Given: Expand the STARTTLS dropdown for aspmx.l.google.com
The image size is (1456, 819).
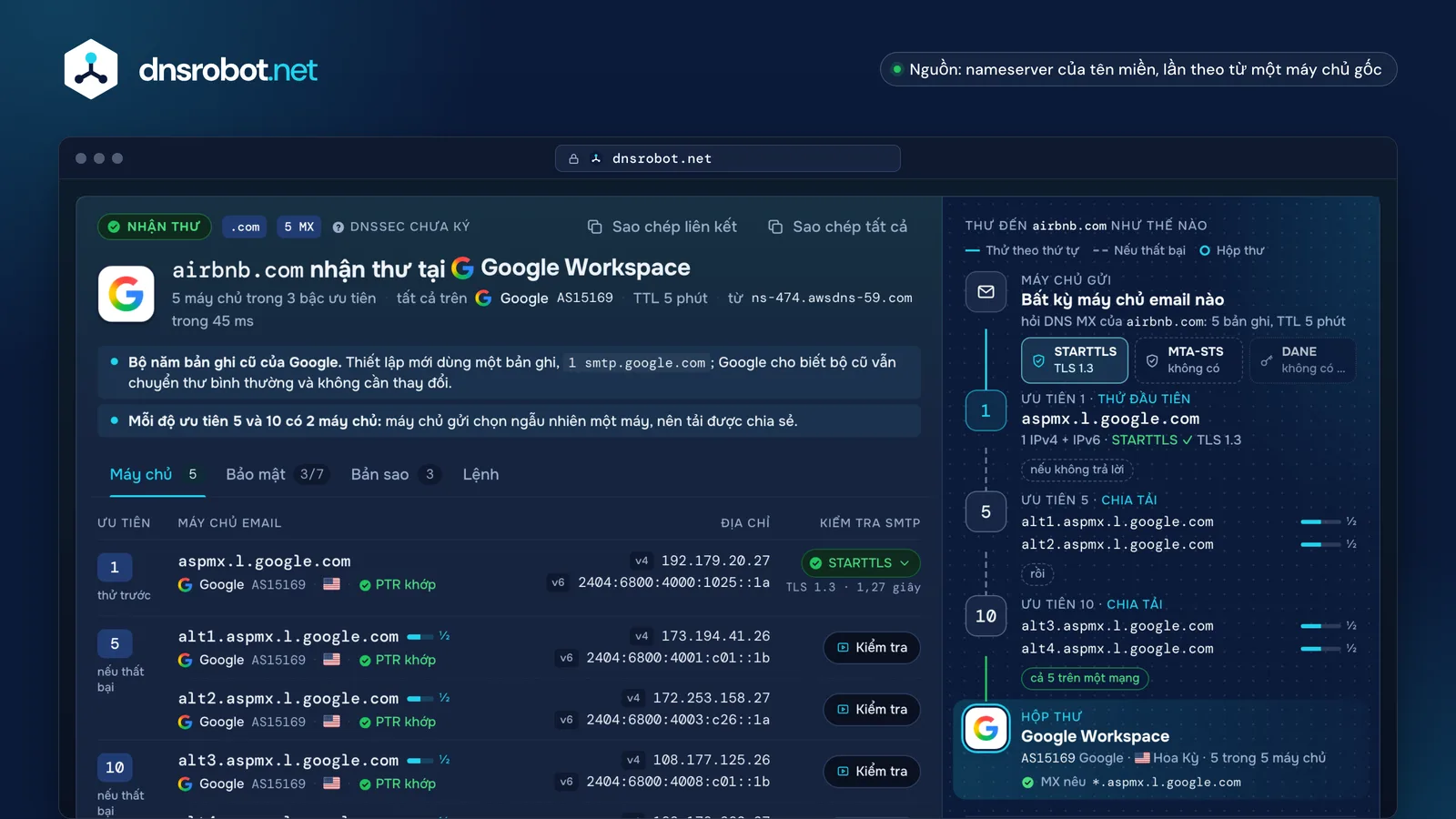Looking at the screenshot, I should [x=860, y=563].
